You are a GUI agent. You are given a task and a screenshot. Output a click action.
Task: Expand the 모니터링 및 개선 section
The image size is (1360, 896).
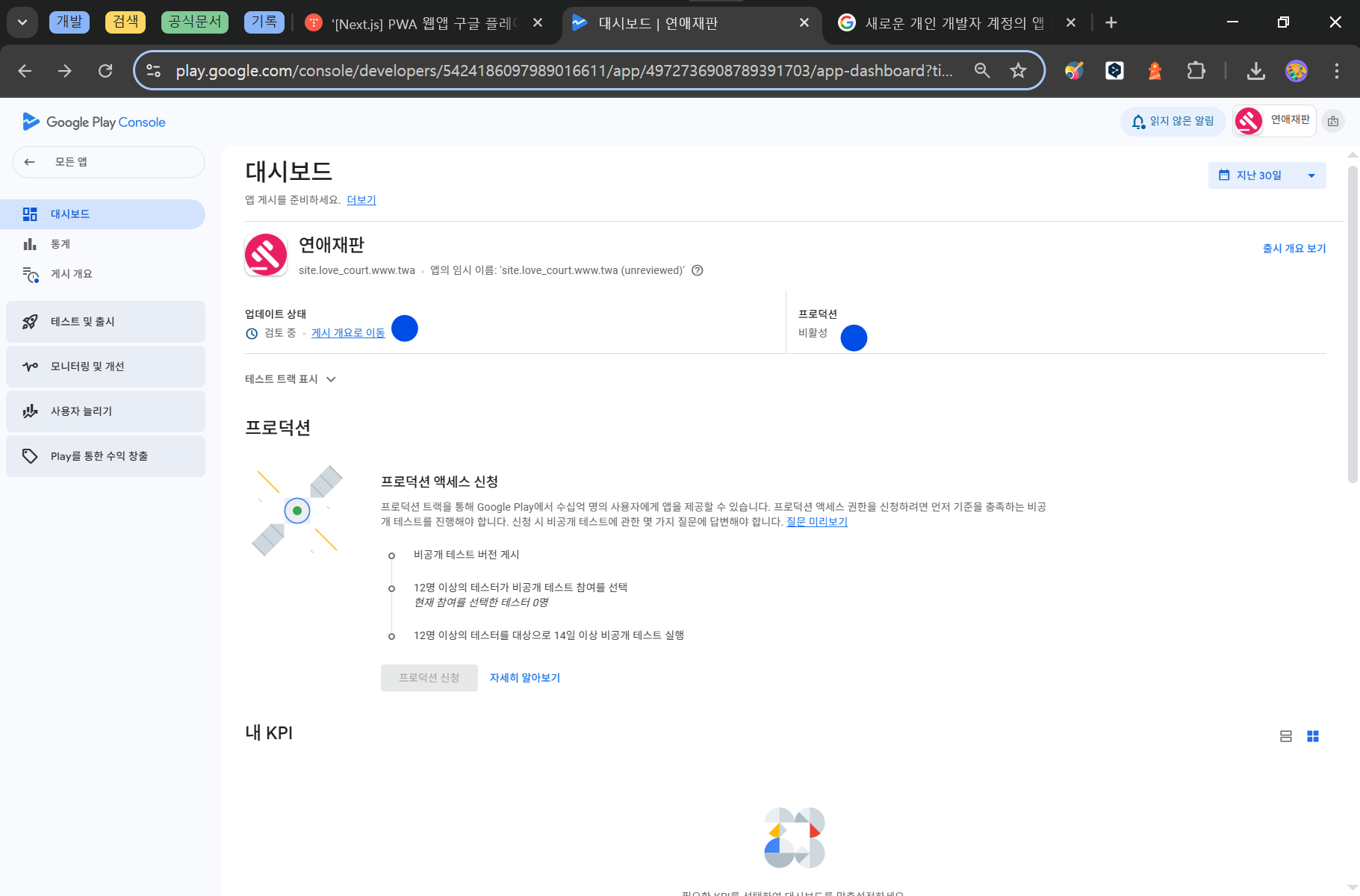coord(105,367)
